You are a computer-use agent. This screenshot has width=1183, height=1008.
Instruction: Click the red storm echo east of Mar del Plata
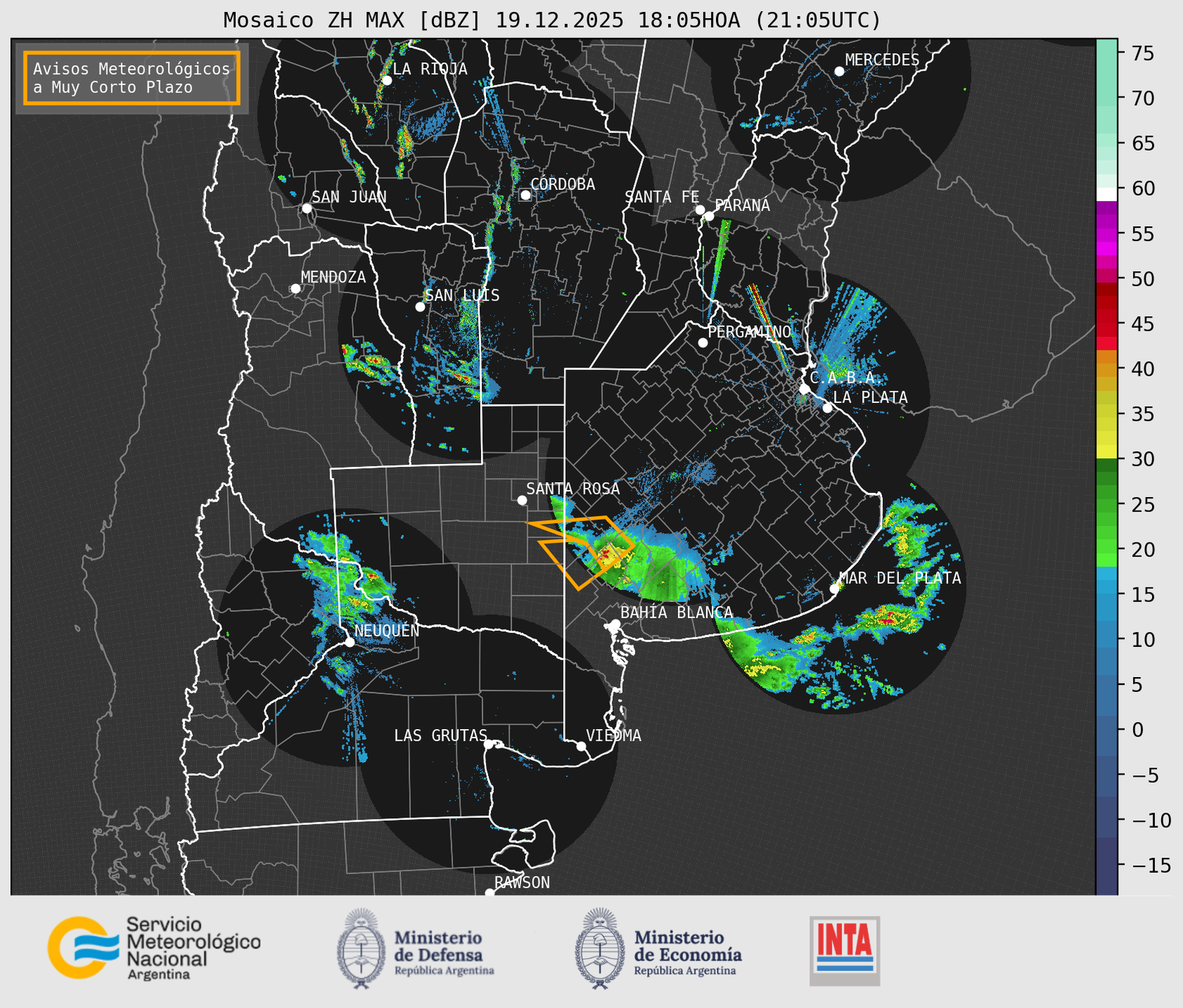(x=888, y=618)
